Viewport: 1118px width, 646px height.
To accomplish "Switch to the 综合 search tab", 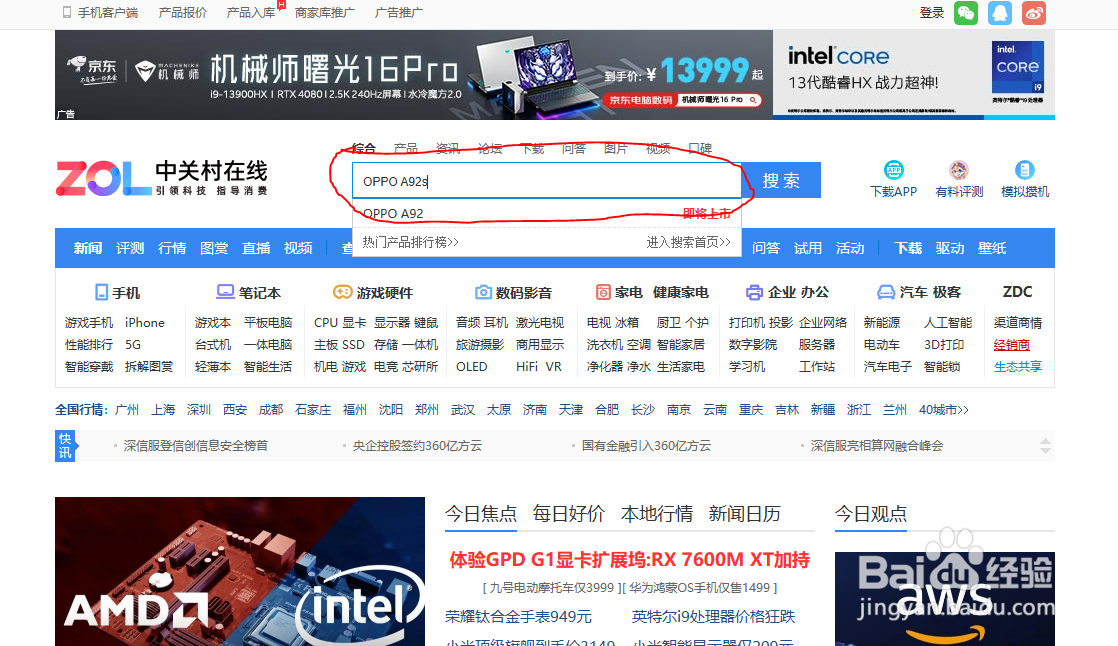I will pos(364,148).
